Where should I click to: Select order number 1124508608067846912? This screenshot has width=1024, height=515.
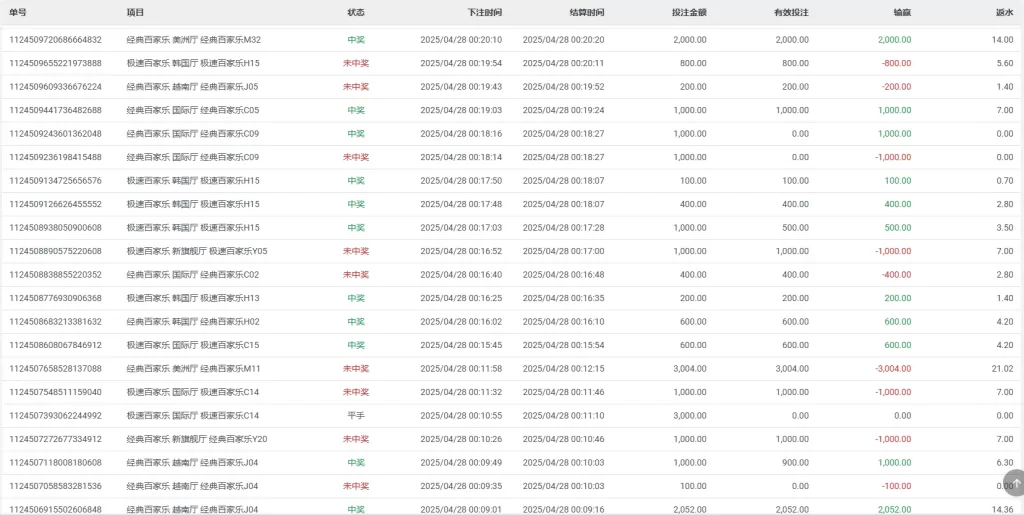coord(56,345)
